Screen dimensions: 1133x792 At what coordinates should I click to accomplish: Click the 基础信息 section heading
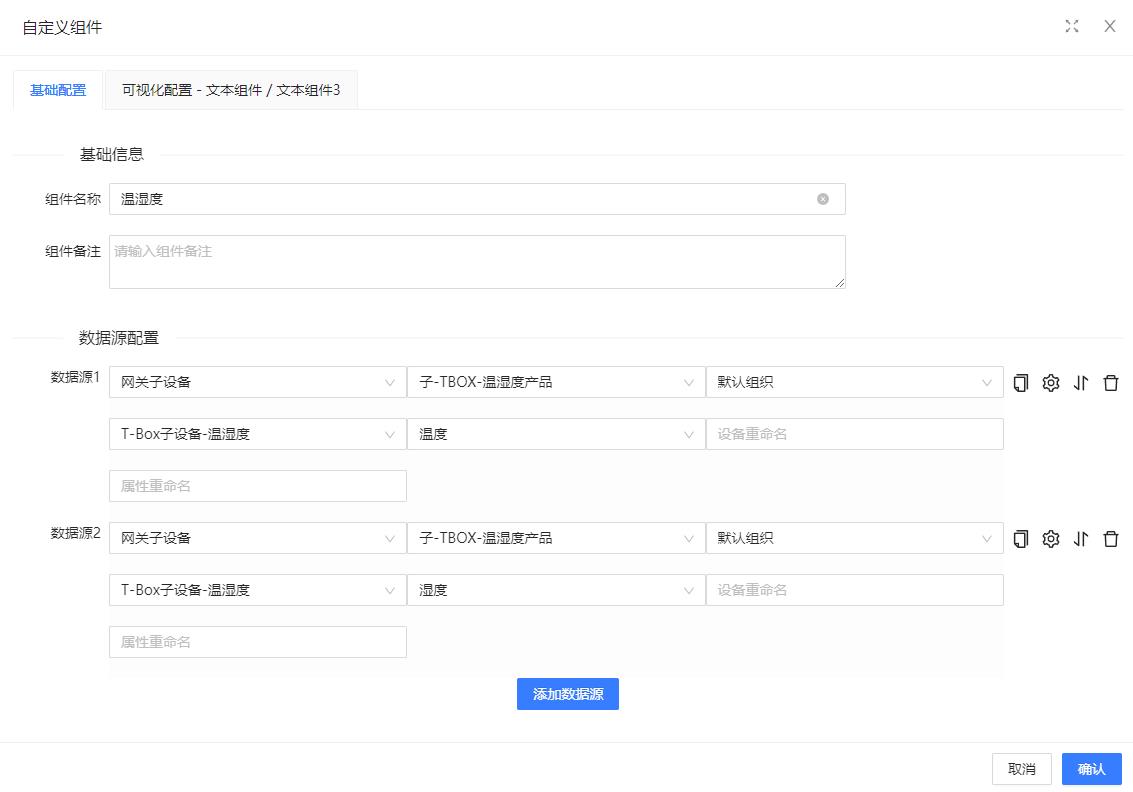(111, 155)
